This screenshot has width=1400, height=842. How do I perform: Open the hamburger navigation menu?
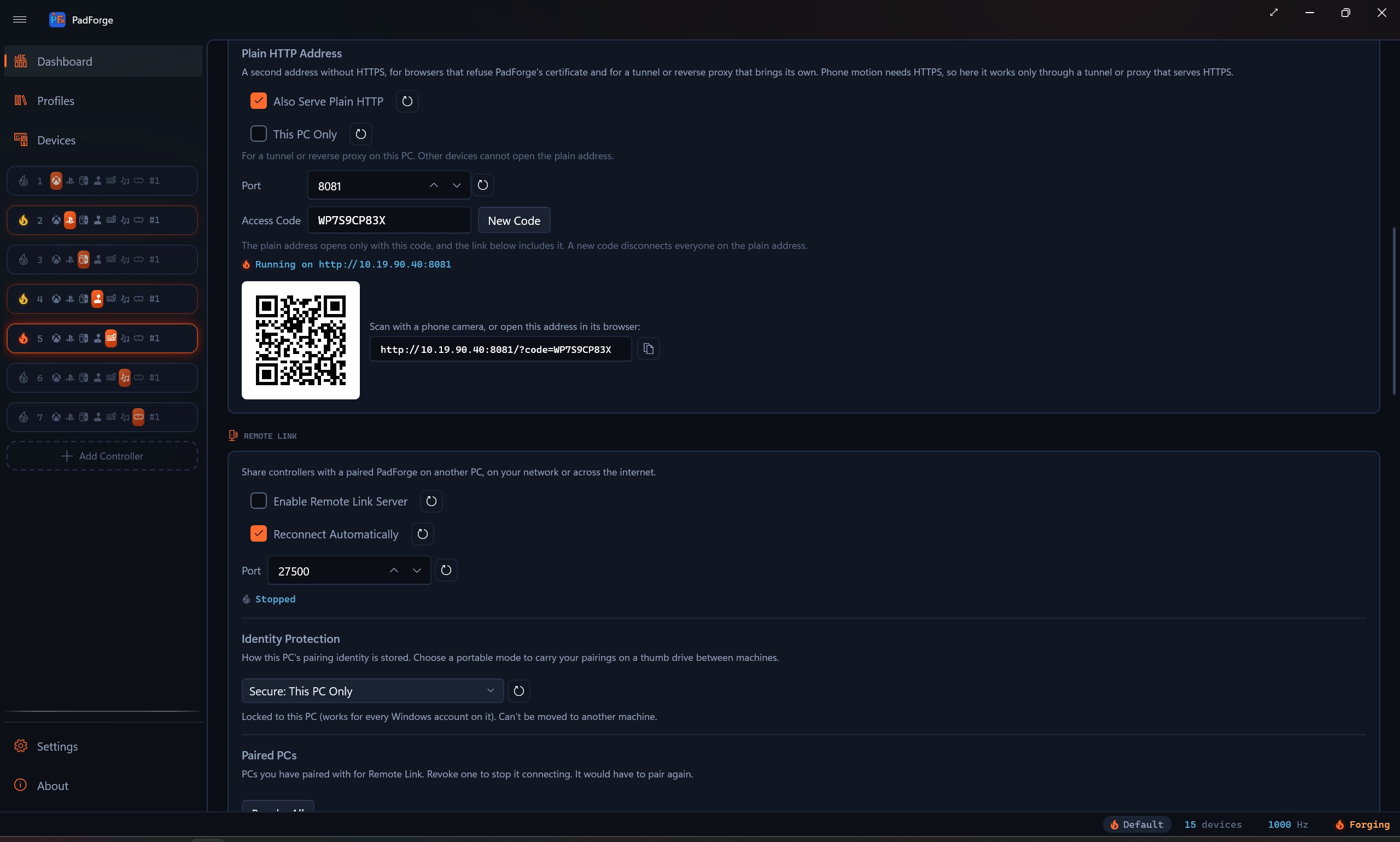point(20,20)
